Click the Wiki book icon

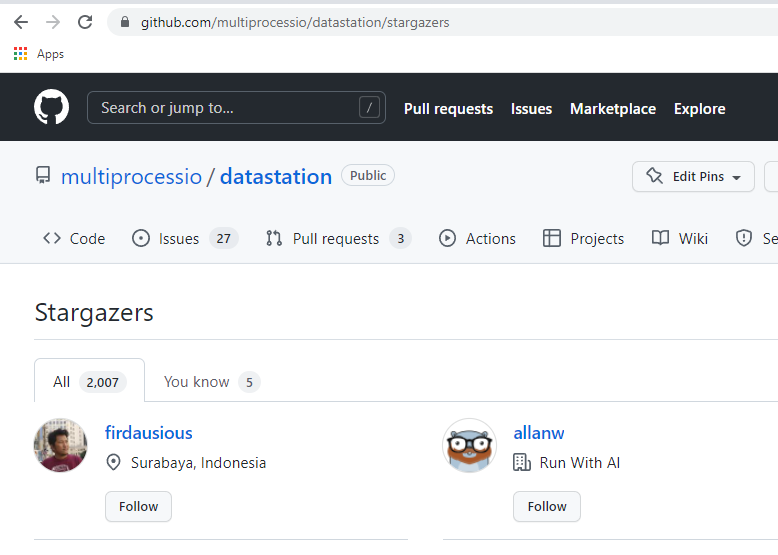(x=660, y=239)
